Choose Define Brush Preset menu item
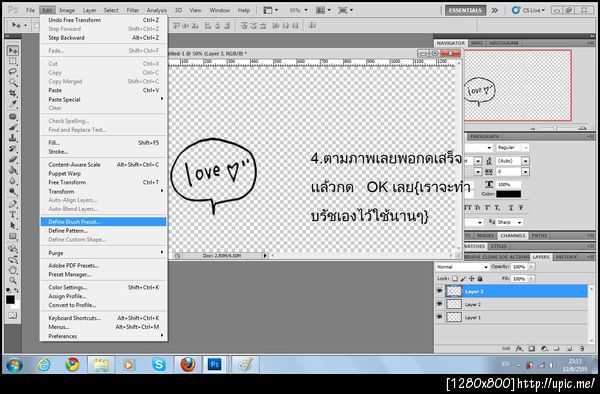 pyautogui.click(x=103, y=221)
